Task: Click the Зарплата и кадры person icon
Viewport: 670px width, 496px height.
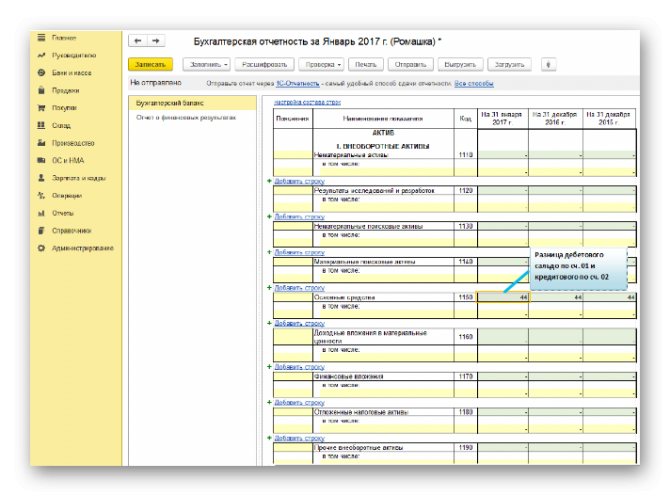Action: [x=41, y=178]
